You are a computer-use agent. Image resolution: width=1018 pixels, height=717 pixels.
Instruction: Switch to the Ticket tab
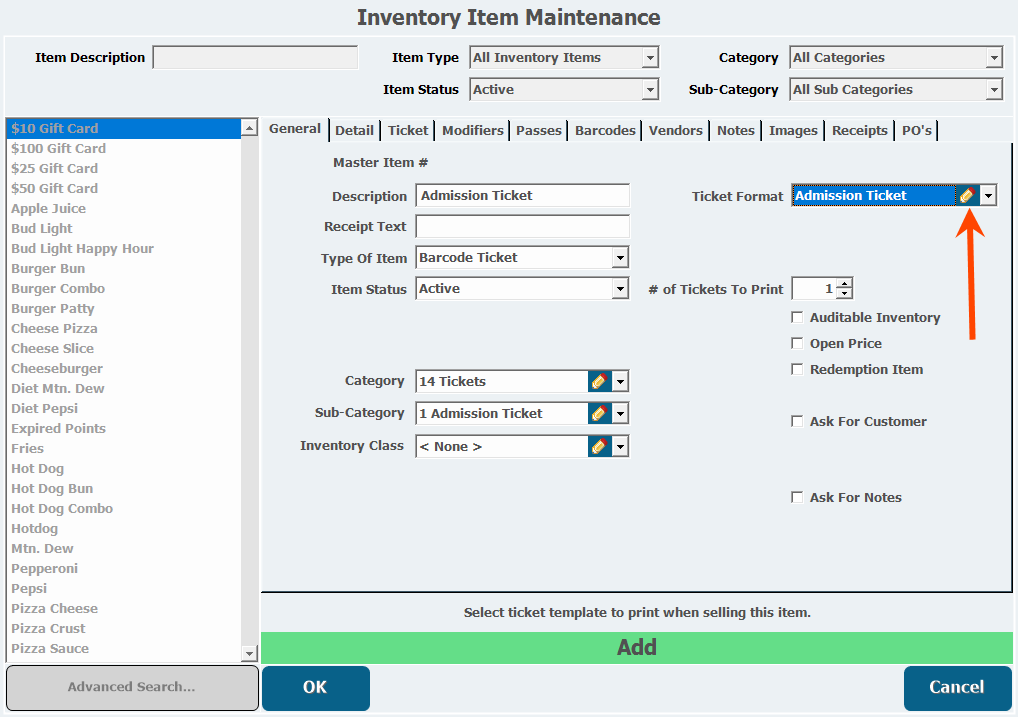coord(408,131)
